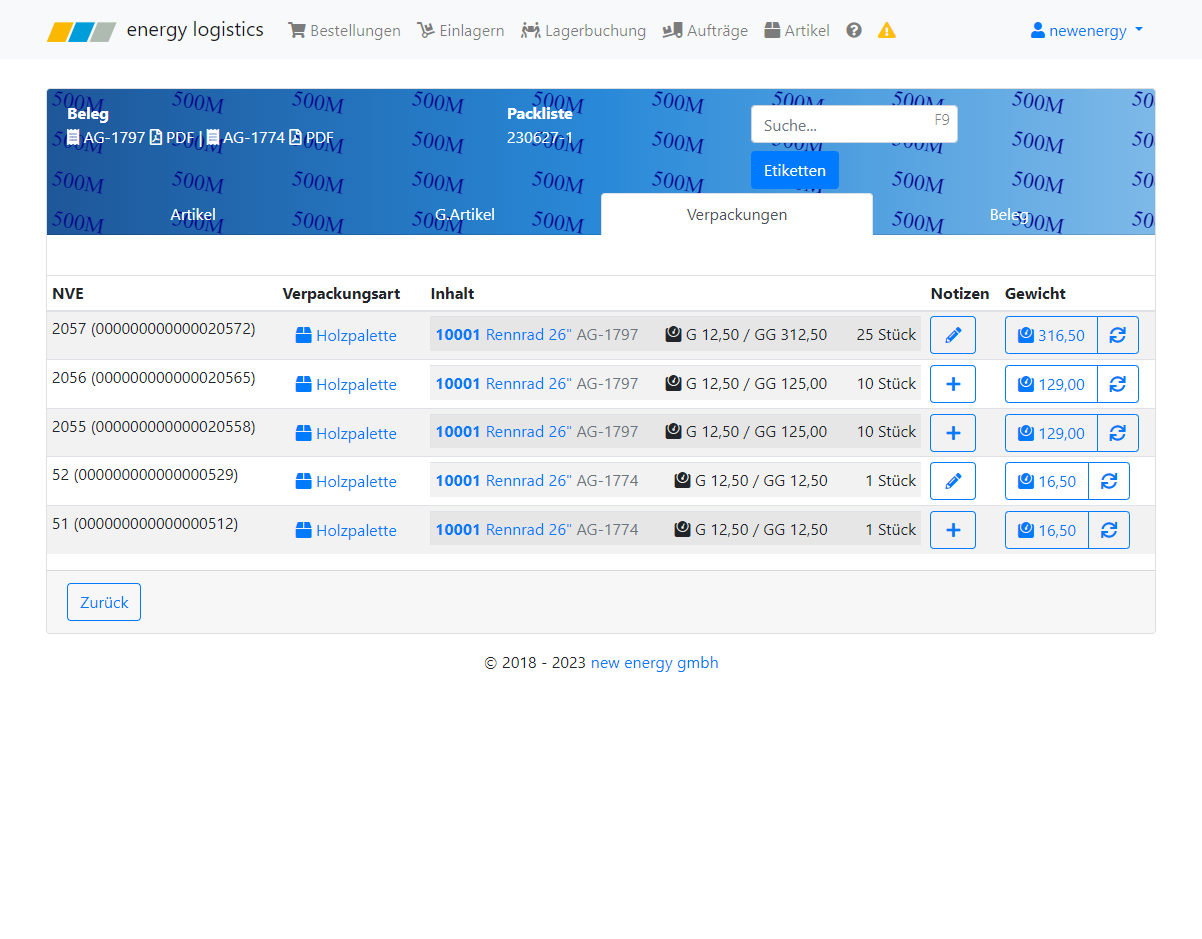Open the PDF of AG-1774

tap(311, 137)
